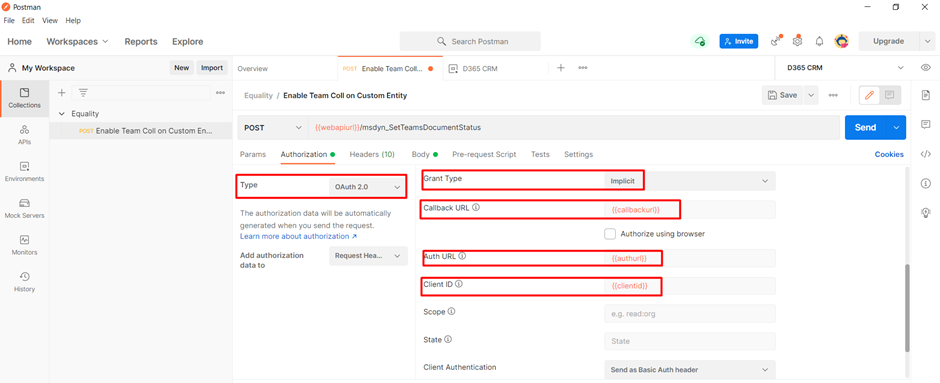Open the Send button dropdown arrow

[897, 128]
